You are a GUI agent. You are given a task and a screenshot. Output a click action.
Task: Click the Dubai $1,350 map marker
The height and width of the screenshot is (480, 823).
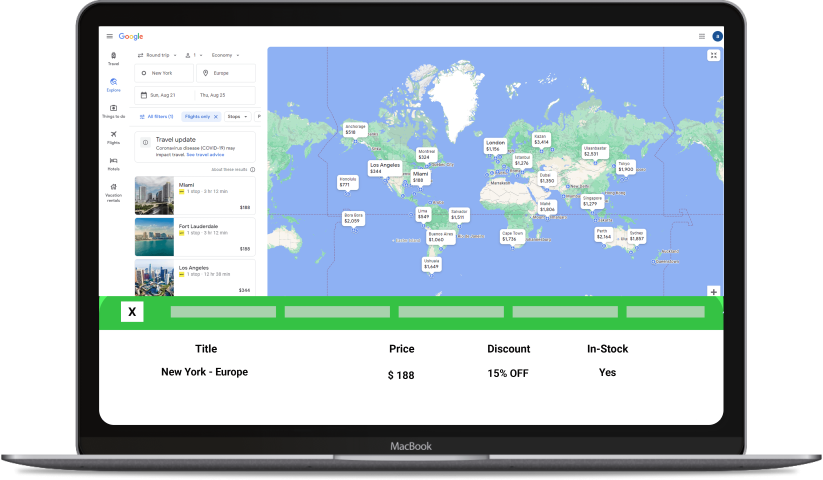(x=546, y=178)
